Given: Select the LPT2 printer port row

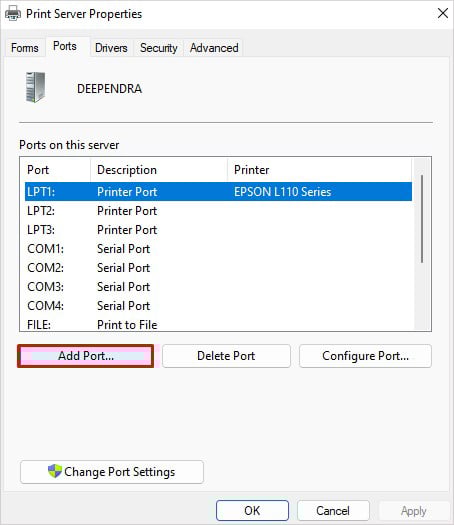Looking at the screenshot, I should click(218, 211).
